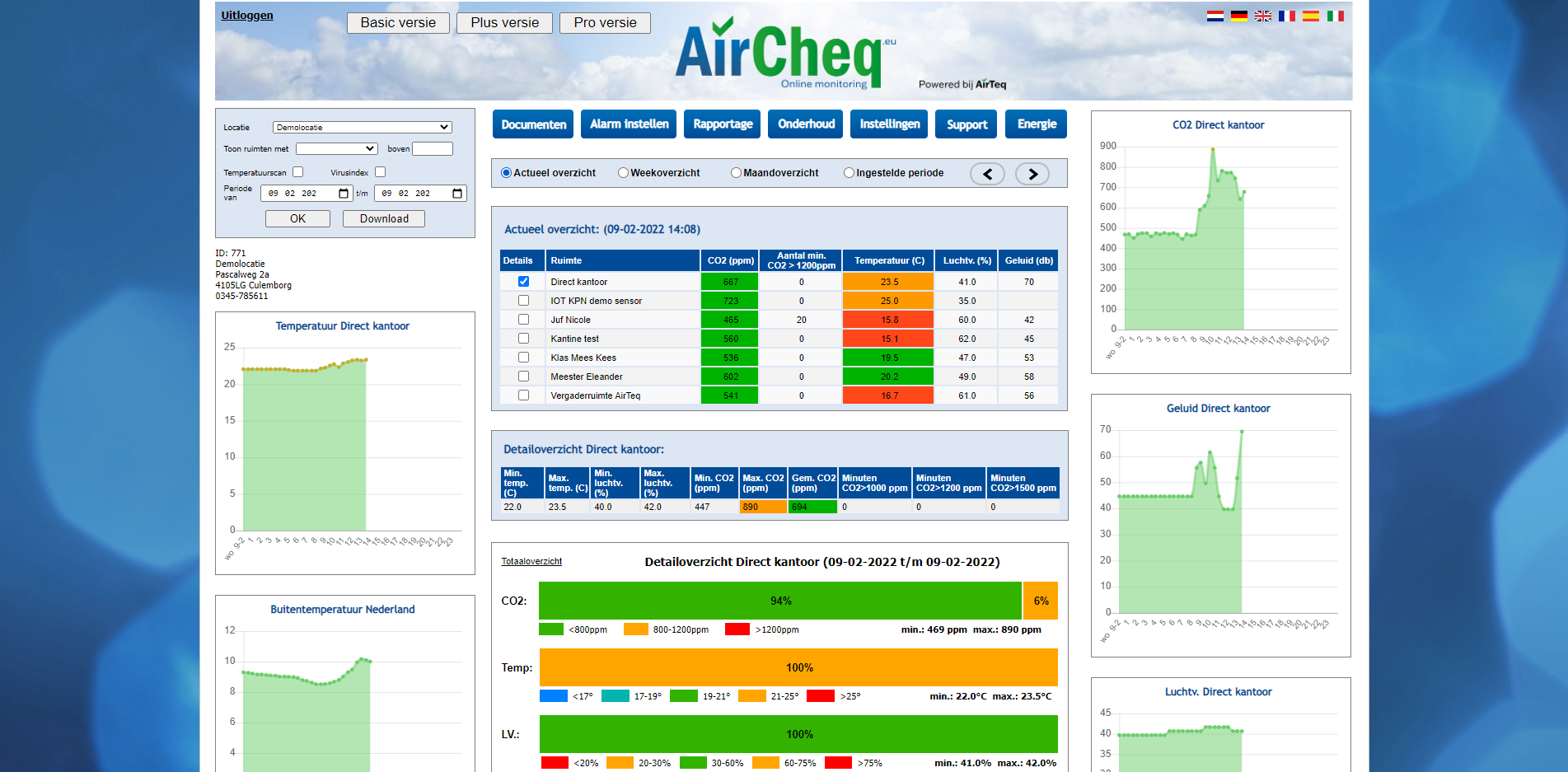Viewport: 1568px width, 772px height.
Task: Click the Ruimte column header
Action: click(x=622, y=260)
